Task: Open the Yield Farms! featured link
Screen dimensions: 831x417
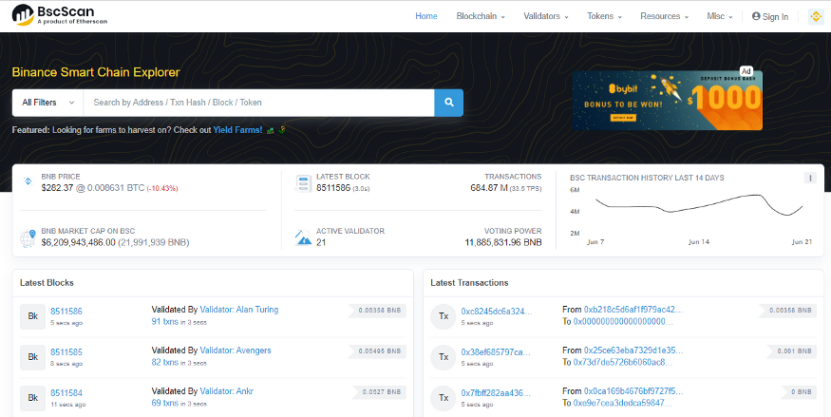Action: [237, 130]
